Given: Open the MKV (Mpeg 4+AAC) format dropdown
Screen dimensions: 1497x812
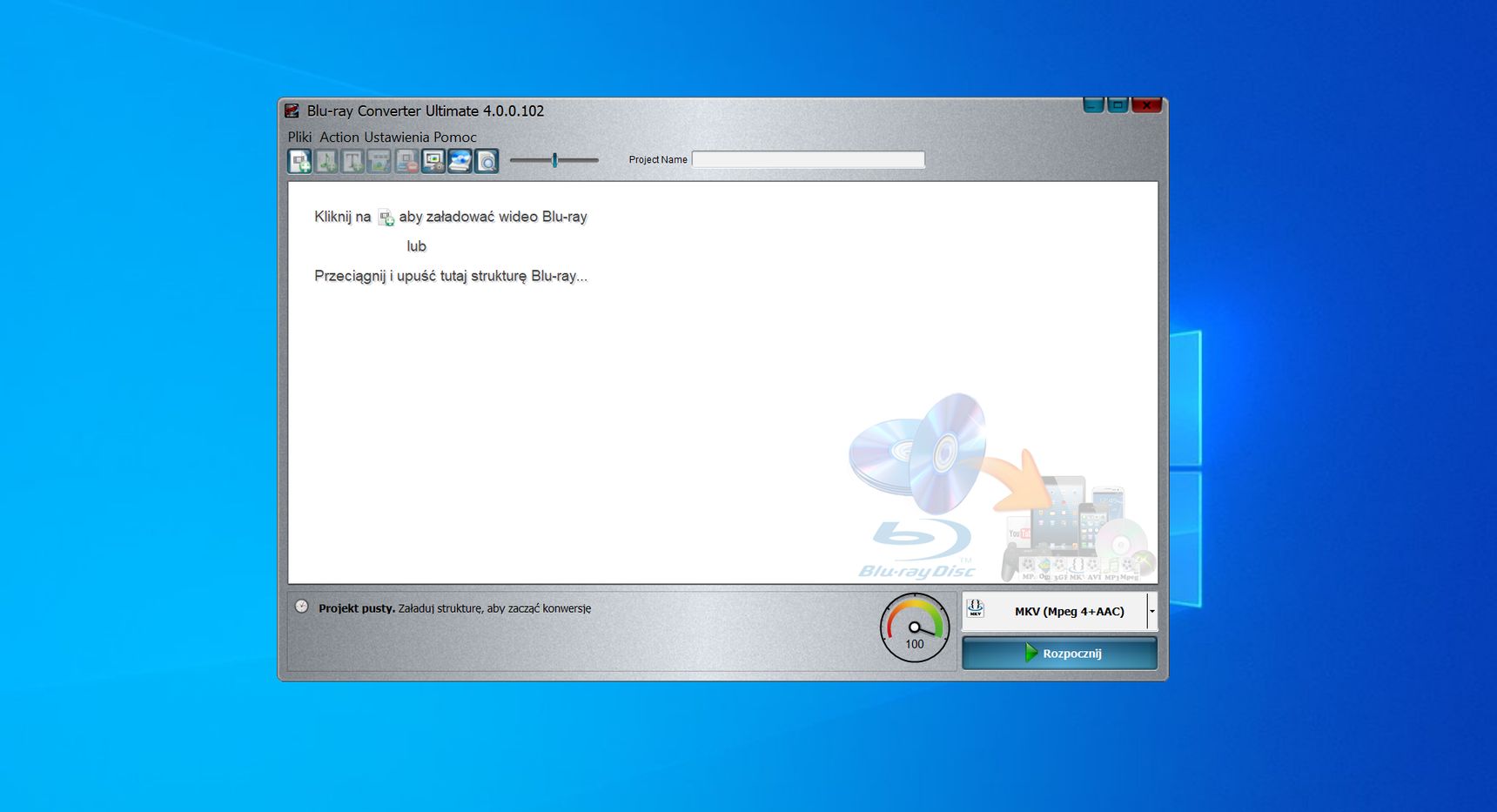Looking at the screenshot, I should [1059, 611].
